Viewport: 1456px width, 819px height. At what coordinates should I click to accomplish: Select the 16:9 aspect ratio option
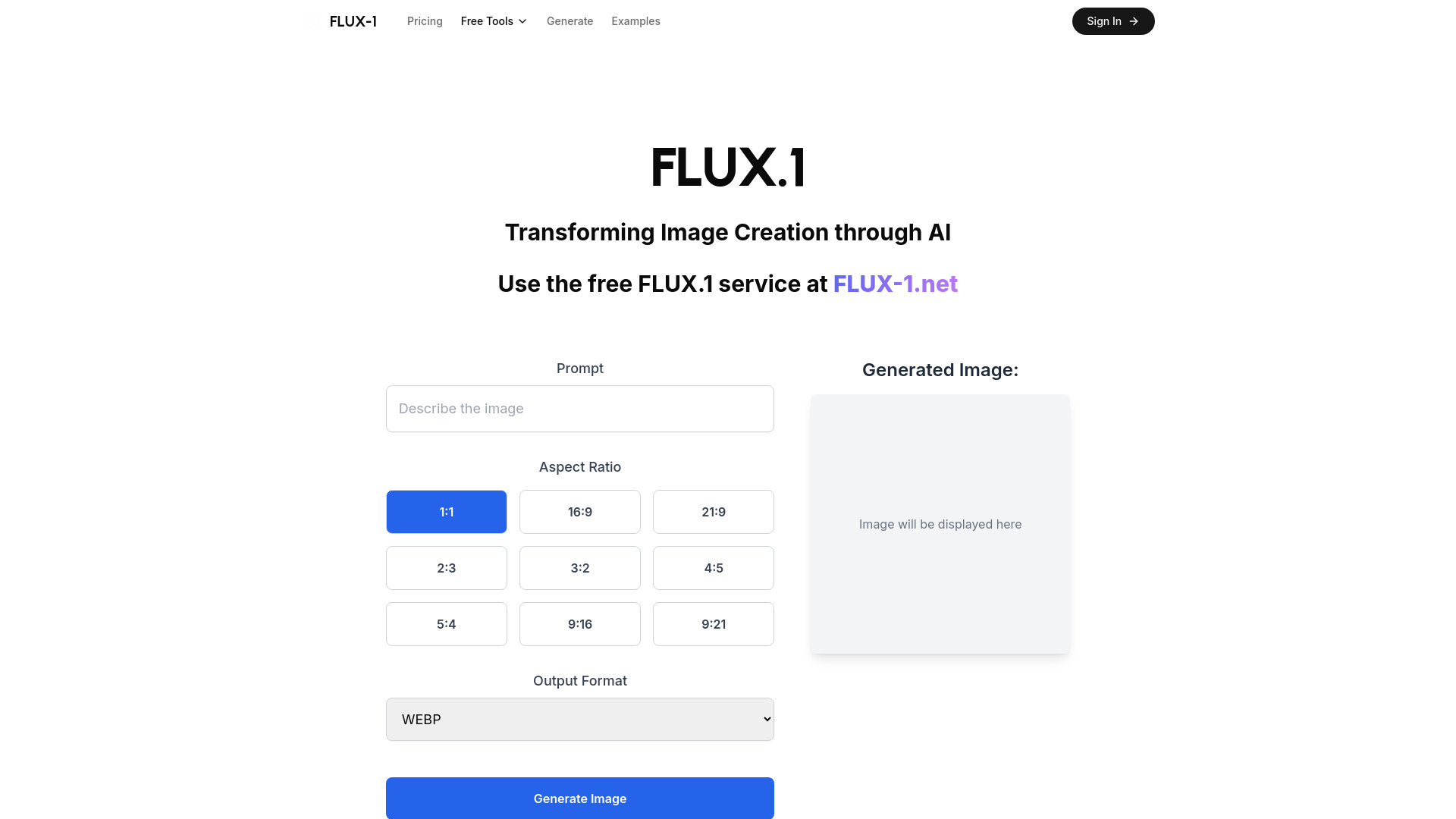[x=579, y=511]
